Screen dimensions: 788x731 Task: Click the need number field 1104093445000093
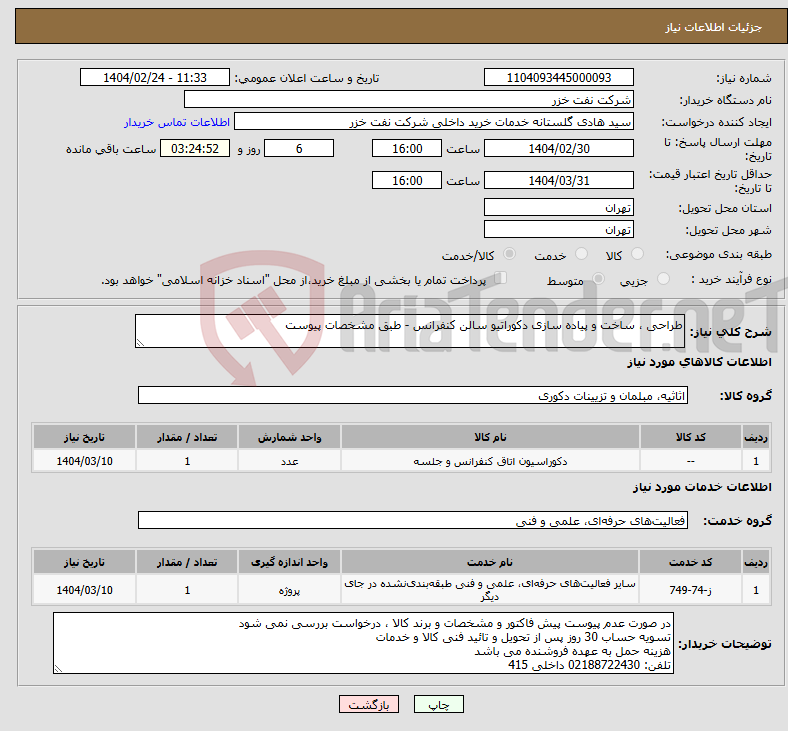(559, 78)
